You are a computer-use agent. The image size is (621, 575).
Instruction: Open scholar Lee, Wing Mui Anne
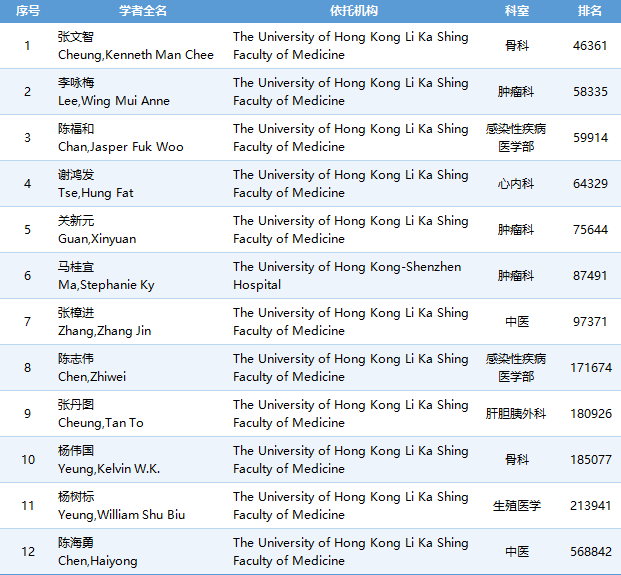click(114, 101)
